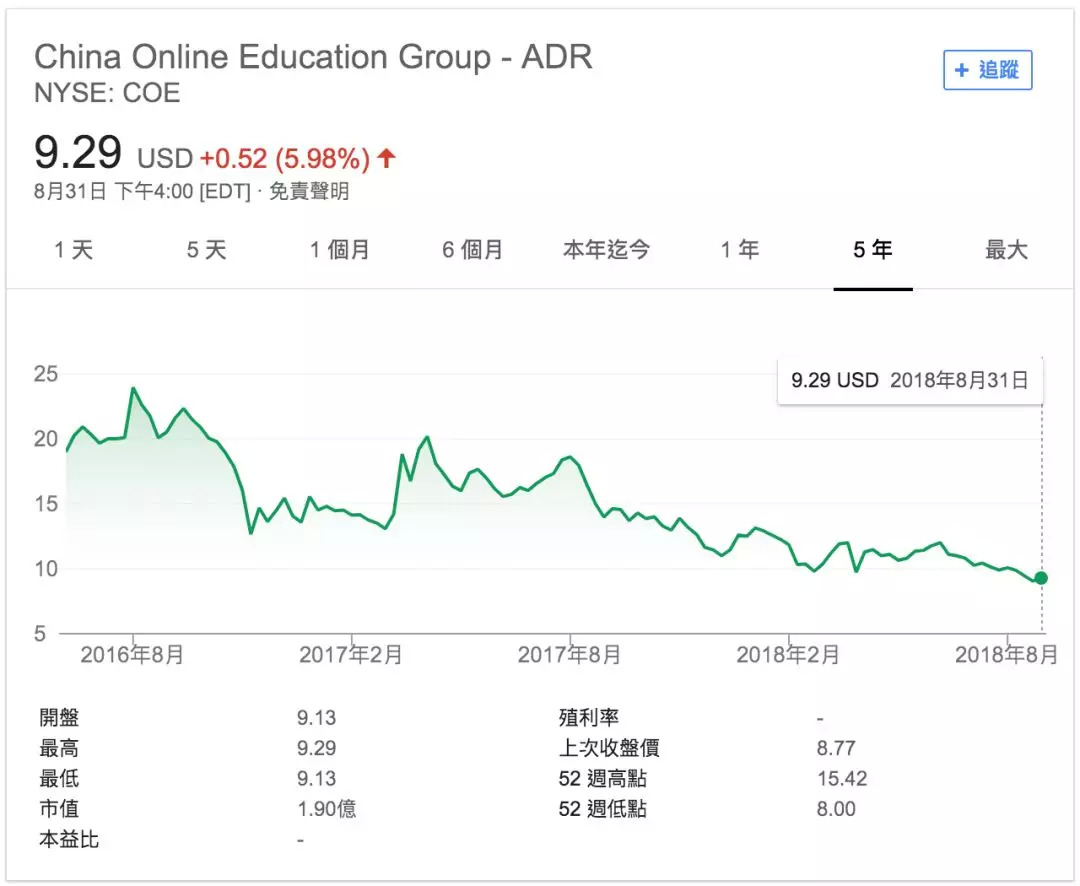1080x886 pixels.
Task: Click the plus icon on the 追蹤 button
Action: tap(962, 70)
